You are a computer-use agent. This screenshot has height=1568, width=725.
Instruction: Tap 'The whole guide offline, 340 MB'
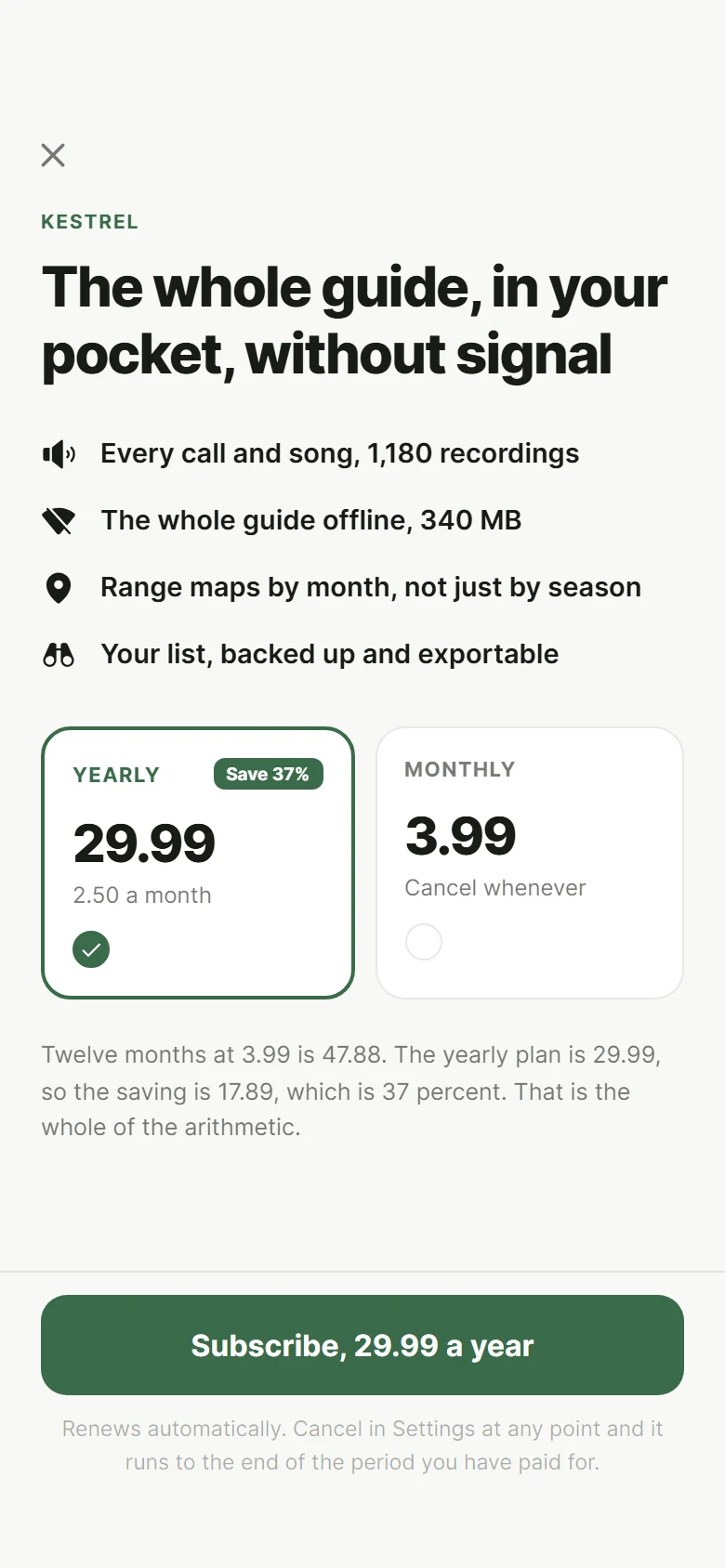point(311,520)
